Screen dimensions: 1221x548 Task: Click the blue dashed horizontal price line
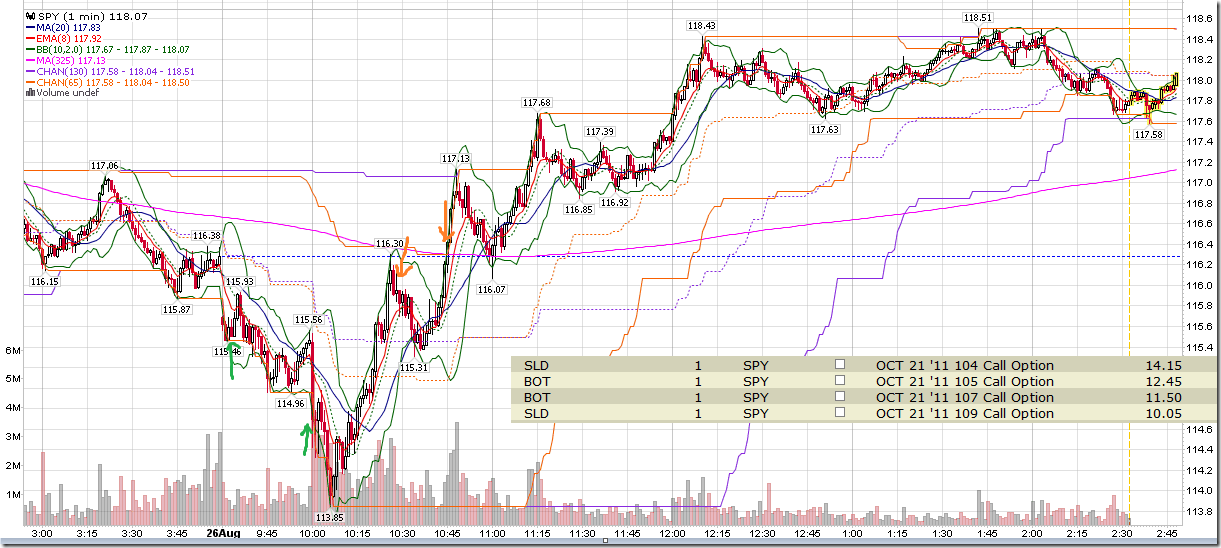(x=600, y=257)
